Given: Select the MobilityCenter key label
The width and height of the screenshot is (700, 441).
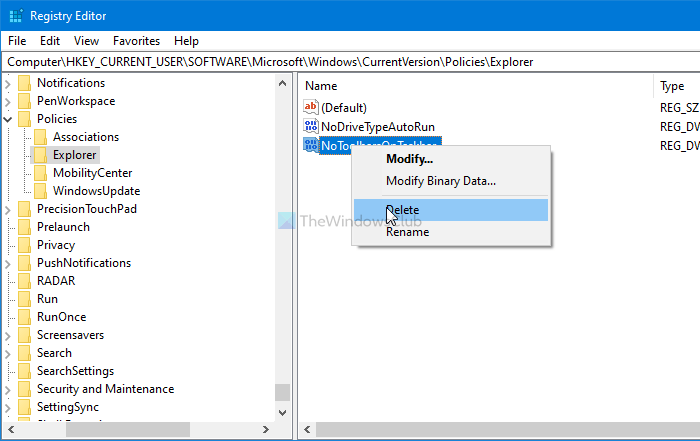Looking at the screenshot, I should [x=92, y=173].
